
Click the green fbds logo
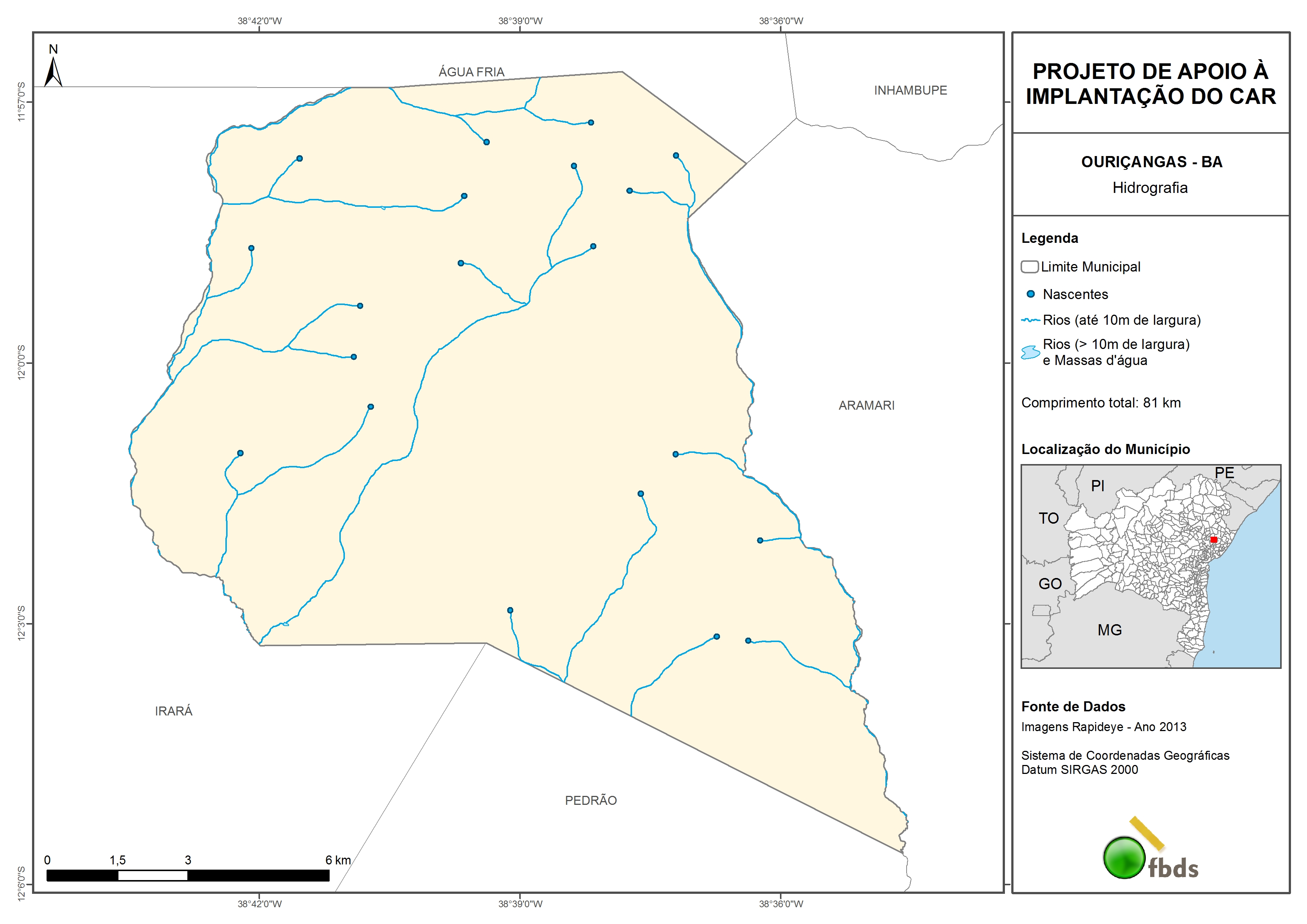tap(1124, 857)
